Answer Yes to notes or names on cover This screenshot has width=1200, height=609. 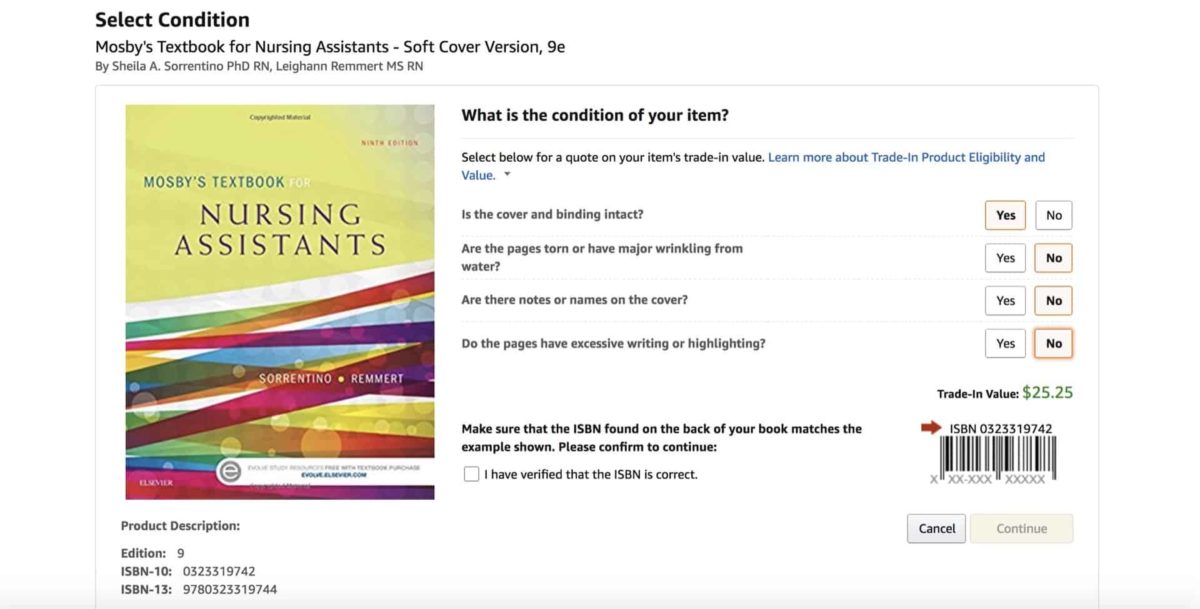click(1005, 300)
